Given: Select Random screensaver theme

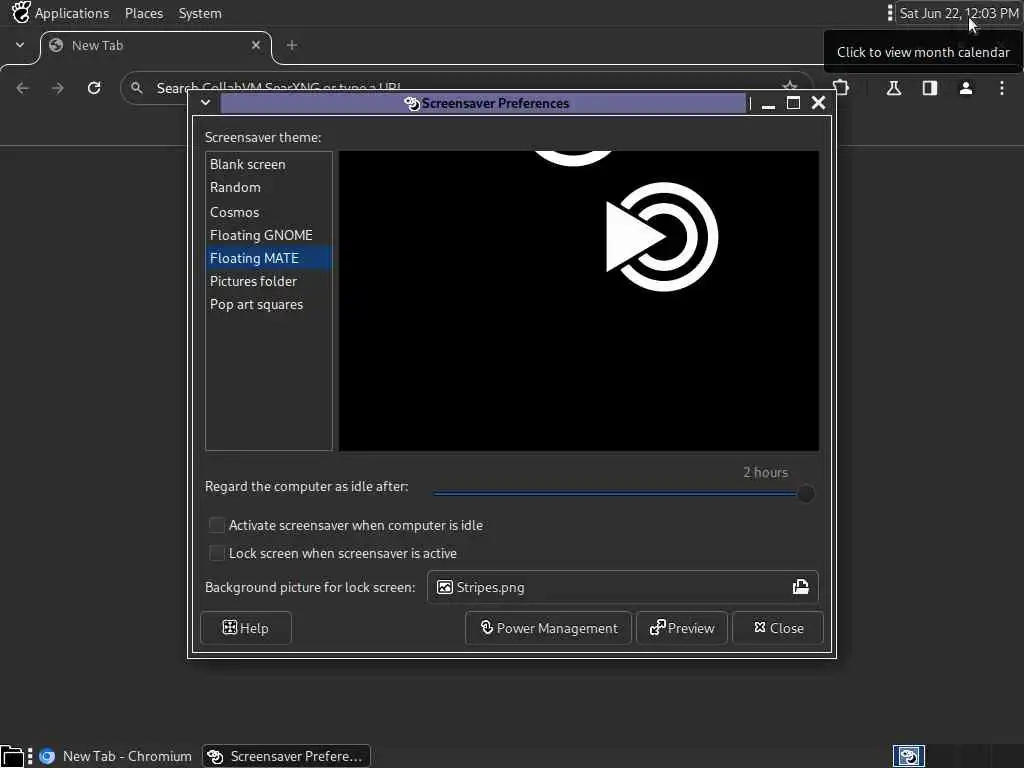Looking at the screenshot, I should click(269, 187).
